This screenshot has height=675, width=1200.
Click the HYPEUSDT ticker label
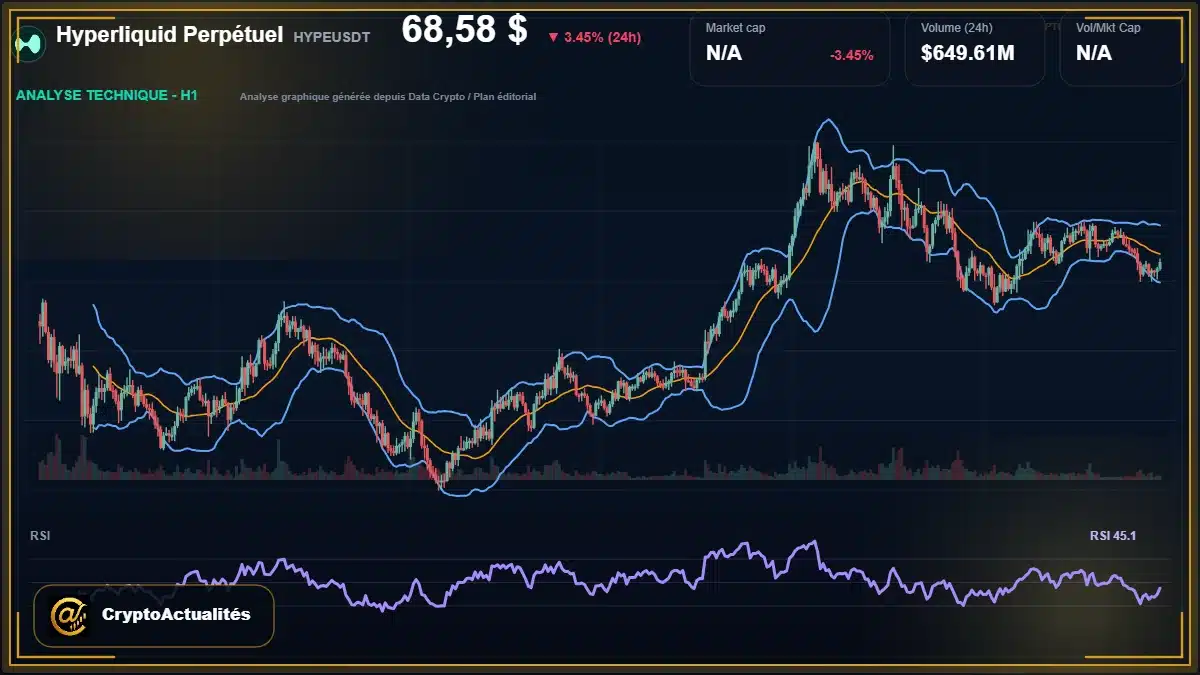coord(332,37)
